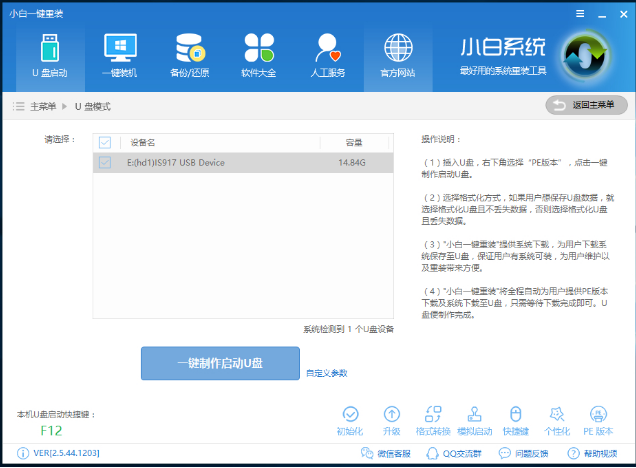636x468 pixels.
Task: Open the 官方网站 official website globe
Action: click(398, 55)
